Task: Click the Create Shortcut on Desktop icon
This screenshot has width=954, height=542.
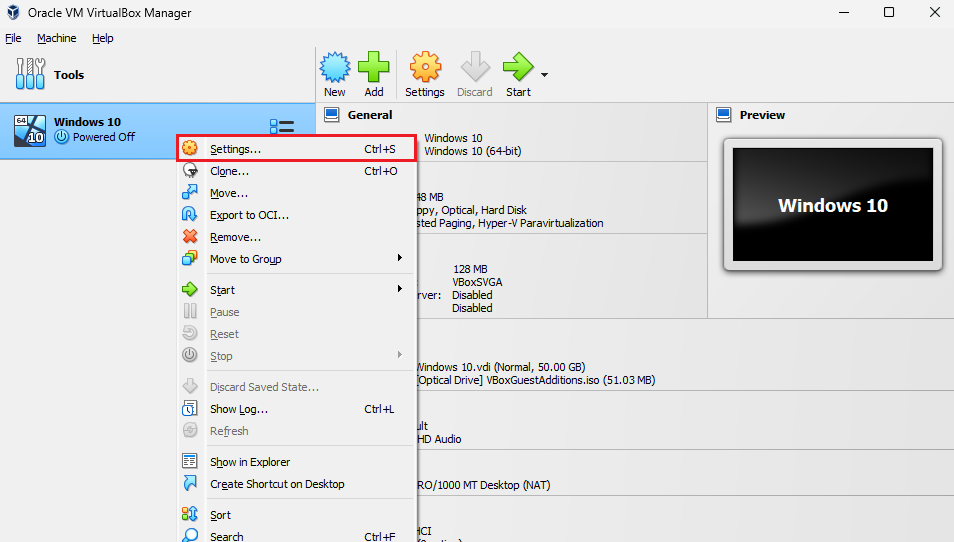Action: coord(190,483)
